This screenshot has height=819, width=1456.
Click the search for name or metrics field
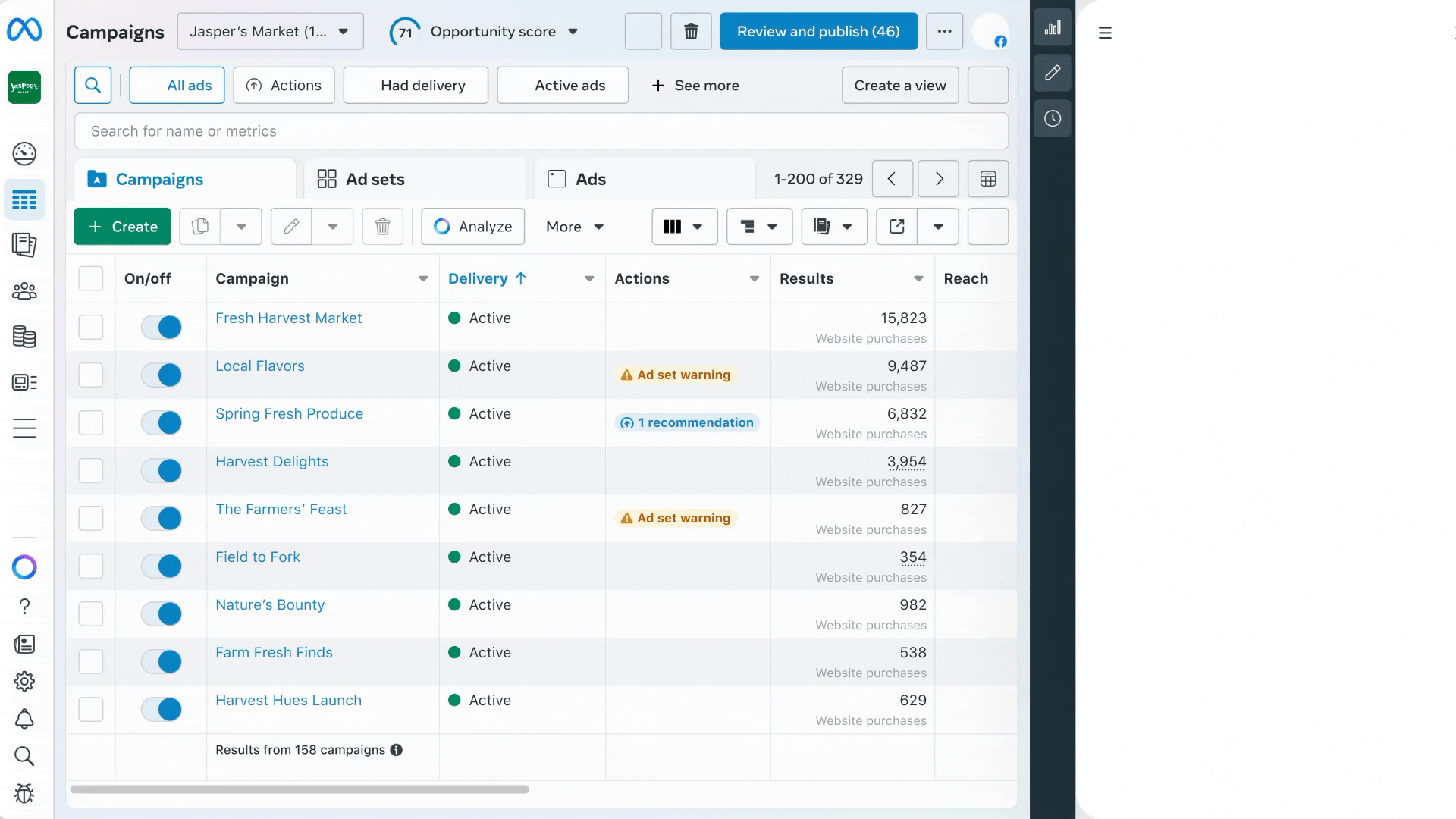(541, 131)
